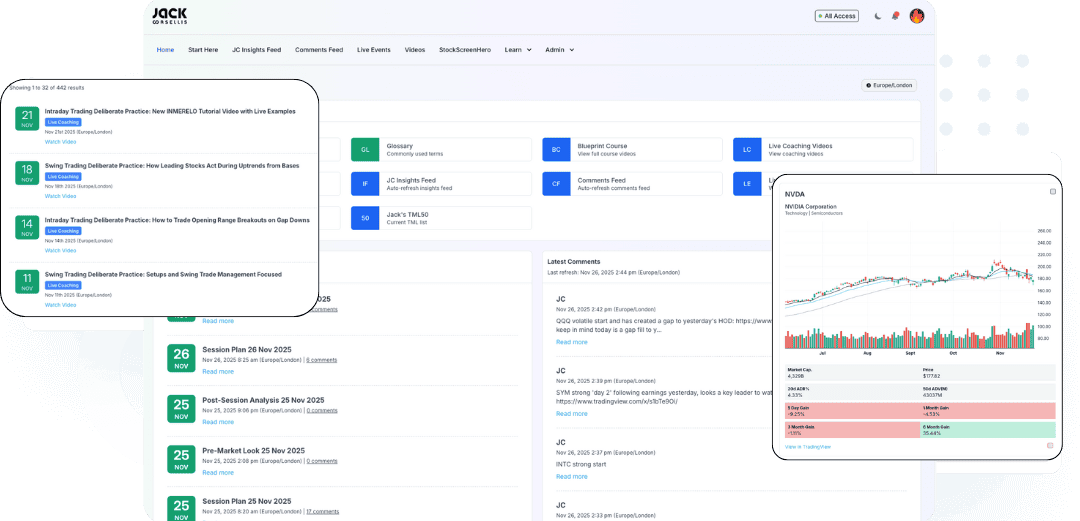Open the Session Plan 26 Nov 2025 post
Screen dimensions: 1080x521
coord(247,349)
